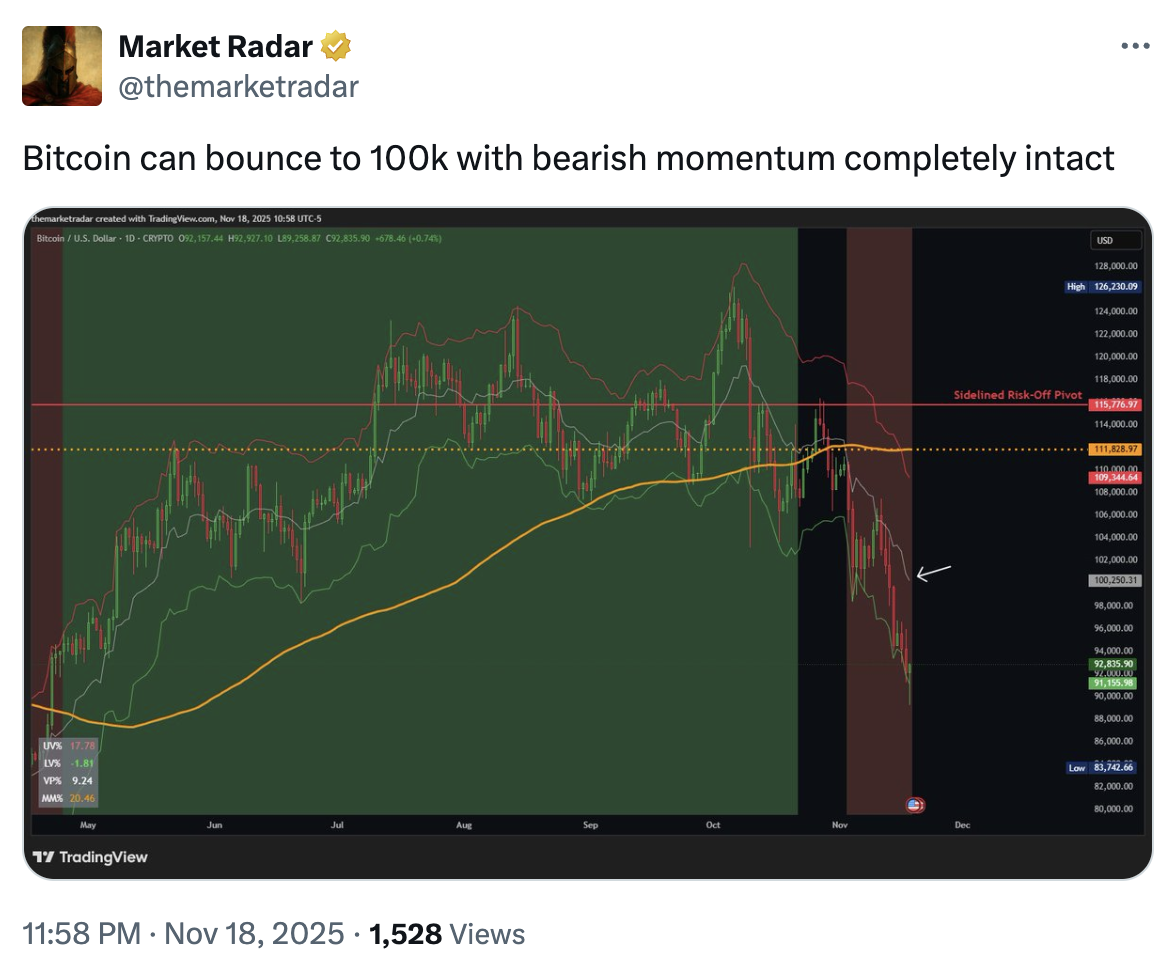Open Market Radar profile avatar
The image size is (1172, 962).
pos(62,66)
